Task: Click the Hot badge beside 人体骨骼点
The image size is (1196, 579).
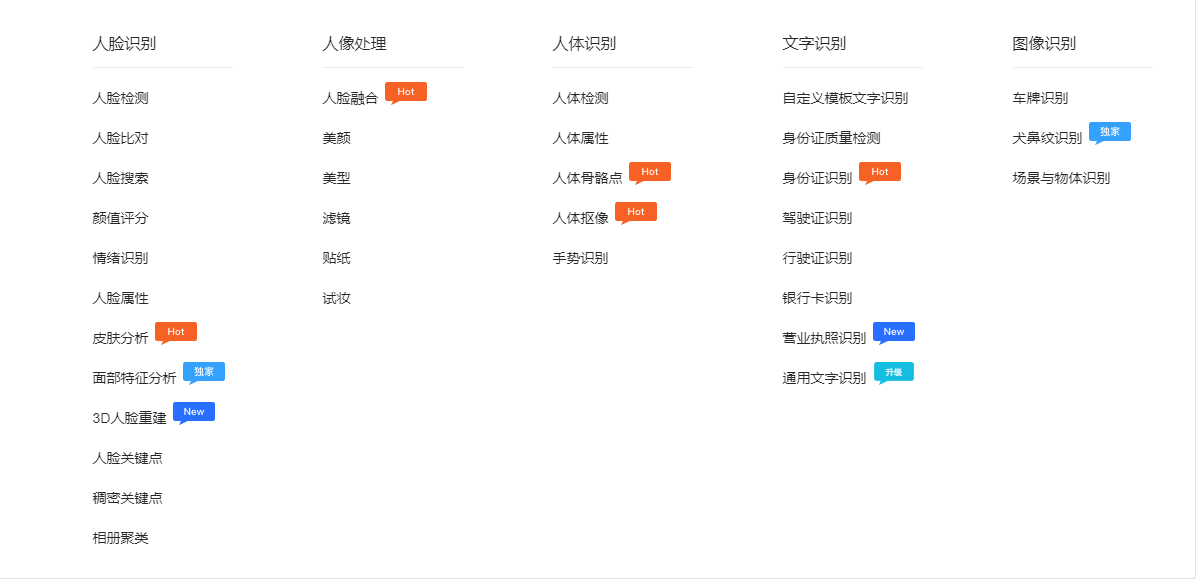Action: [x=650, y=172]
